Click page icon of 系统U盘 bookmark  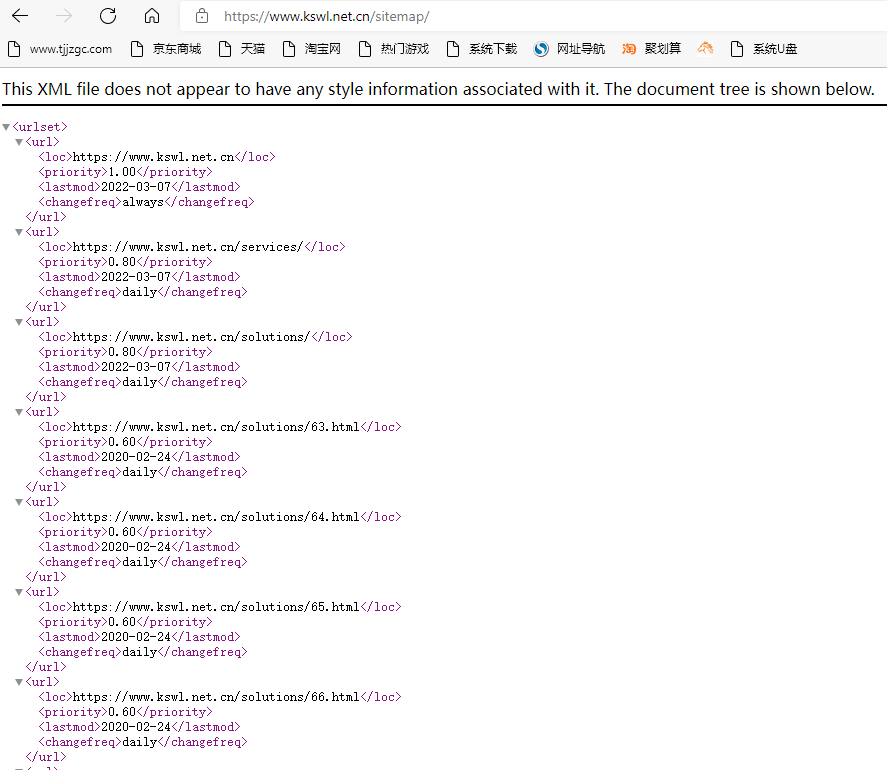(x=737, y=49)
